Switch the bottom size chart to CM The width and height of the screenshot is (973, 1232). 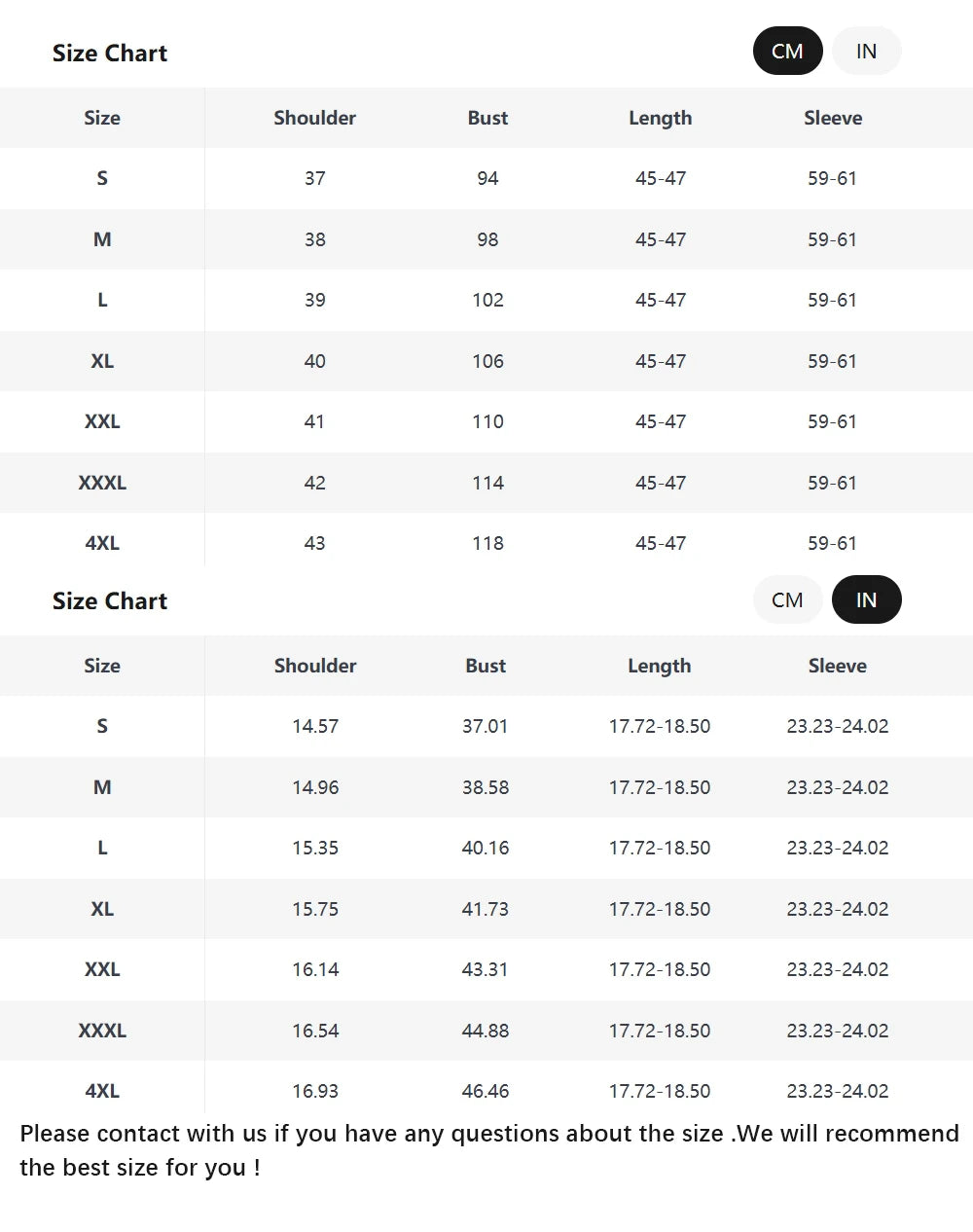(x=787, y=599)
